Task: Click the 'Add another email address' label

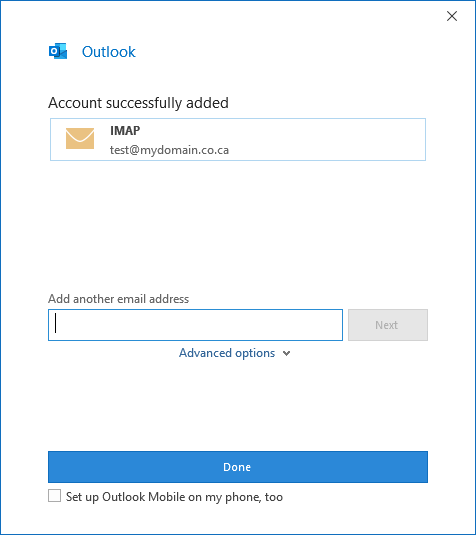Action: tap(118, 299)
